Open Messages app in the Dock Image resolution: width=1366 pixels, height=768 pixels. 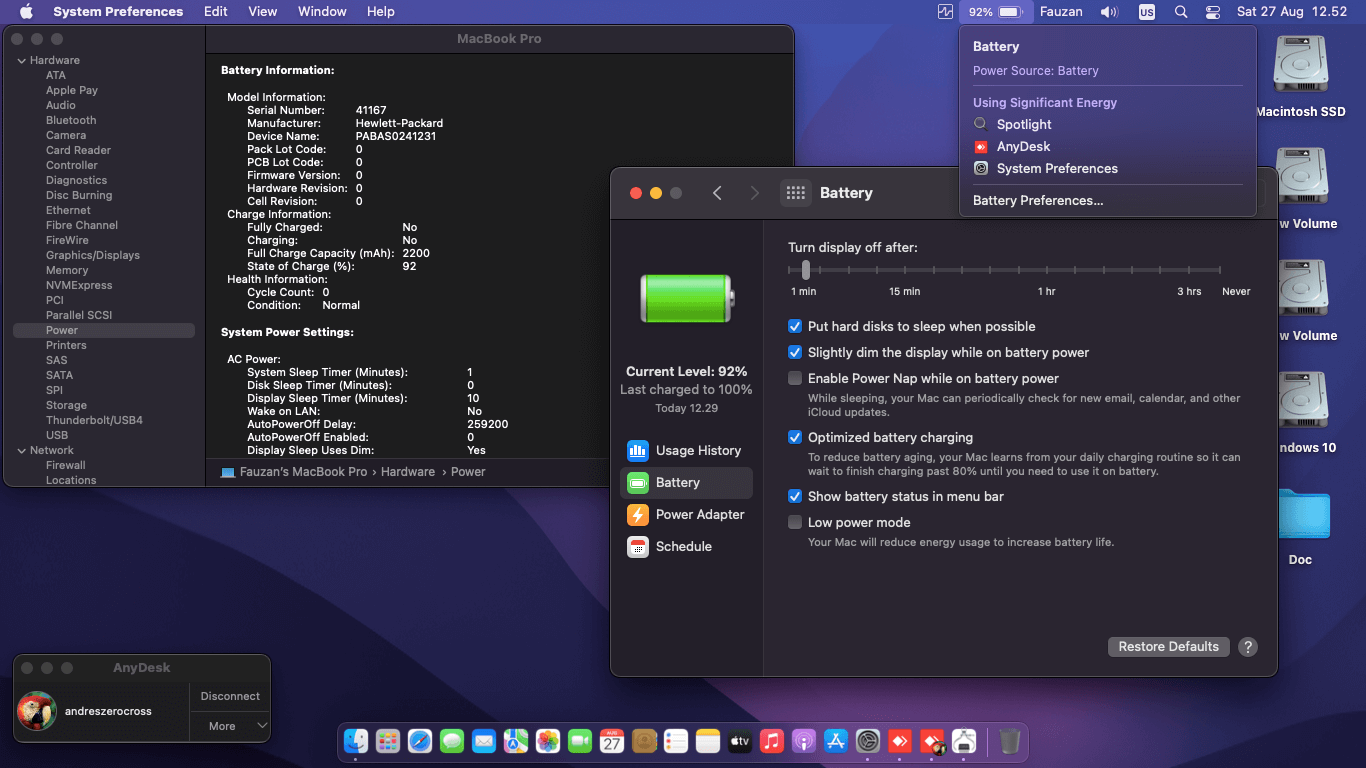(x=452, y=741)
